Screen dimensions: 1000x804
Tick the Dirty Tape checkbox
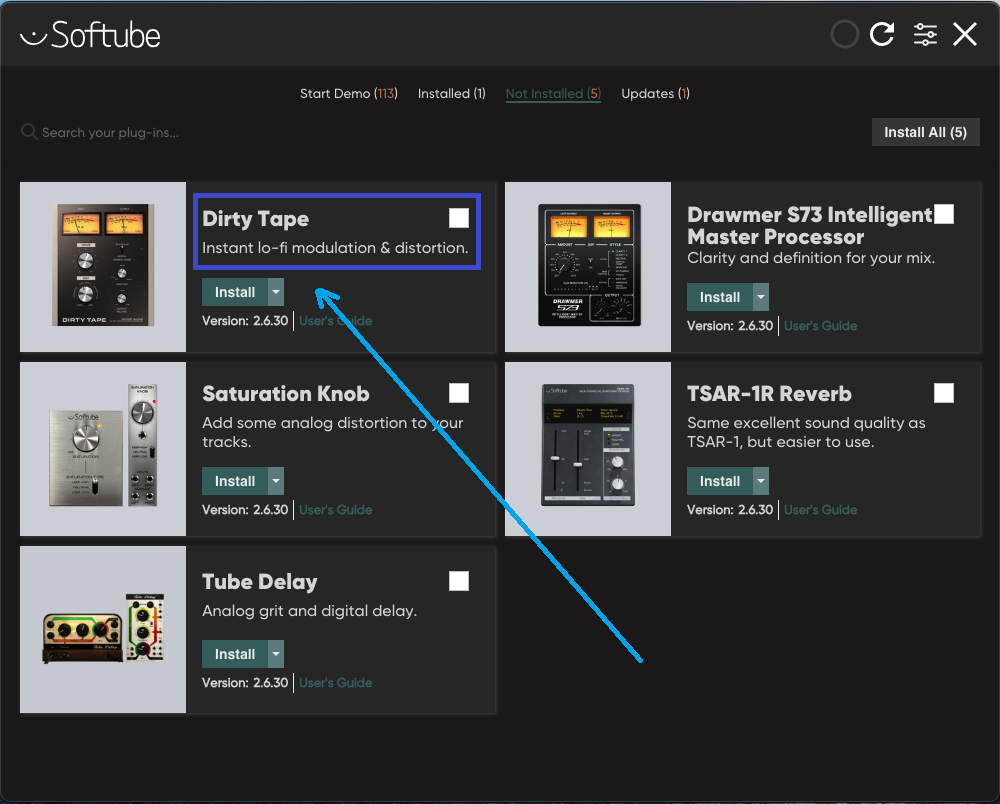(459, 218)
